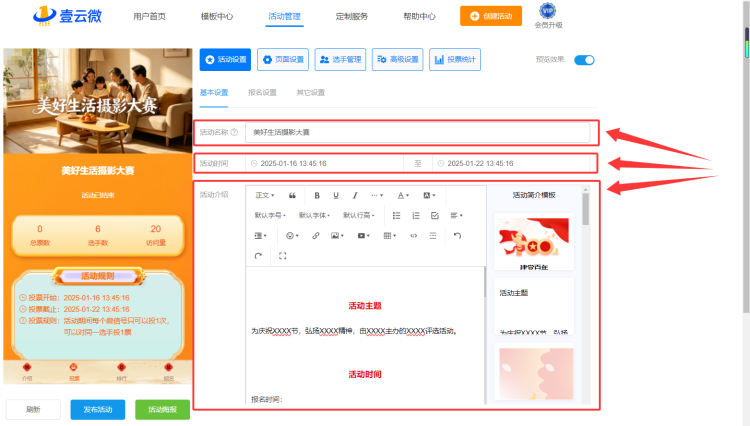The height and width of the screenshot is (426, 750).
Task: Click the blue 发布活动 button
Action: (98, 410)
